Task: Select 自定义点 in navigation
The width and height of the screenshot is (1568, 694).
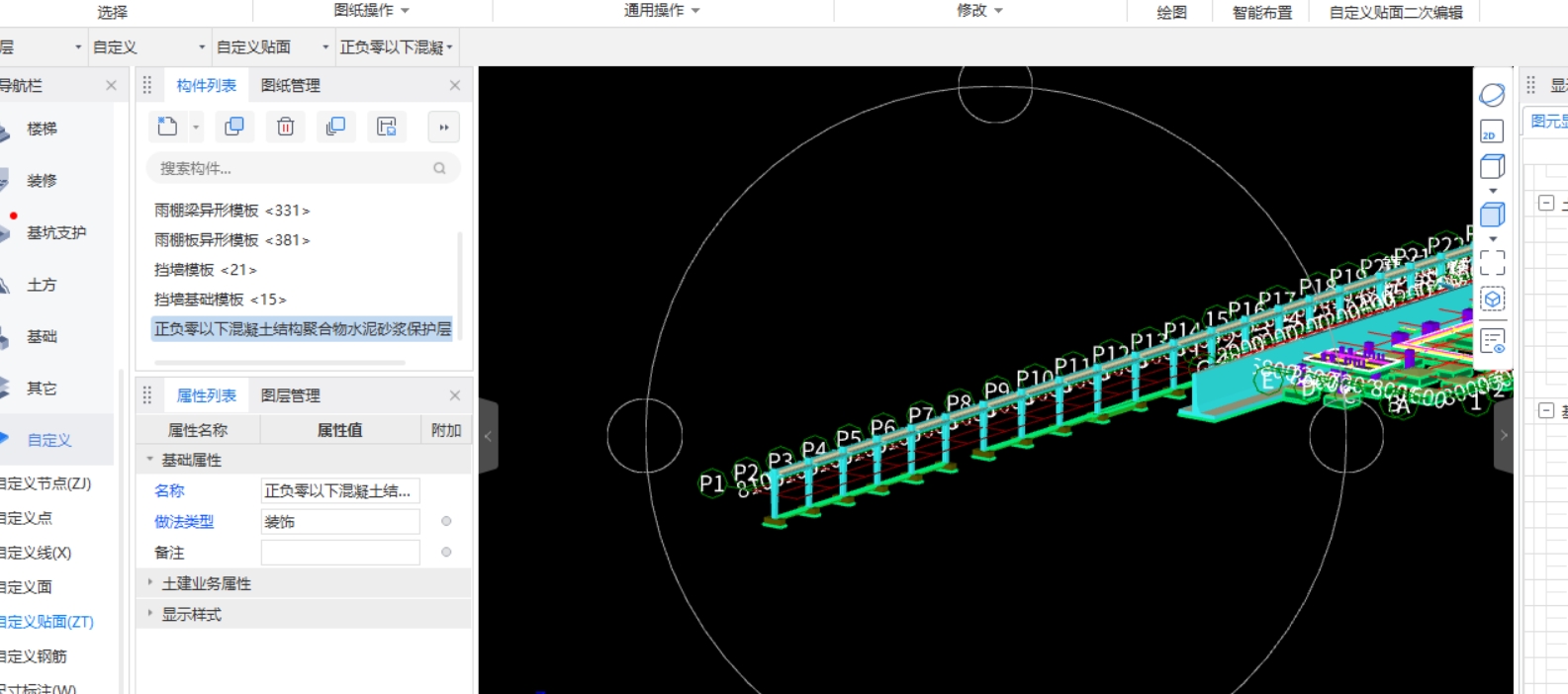Action: [x=27, y=518]
